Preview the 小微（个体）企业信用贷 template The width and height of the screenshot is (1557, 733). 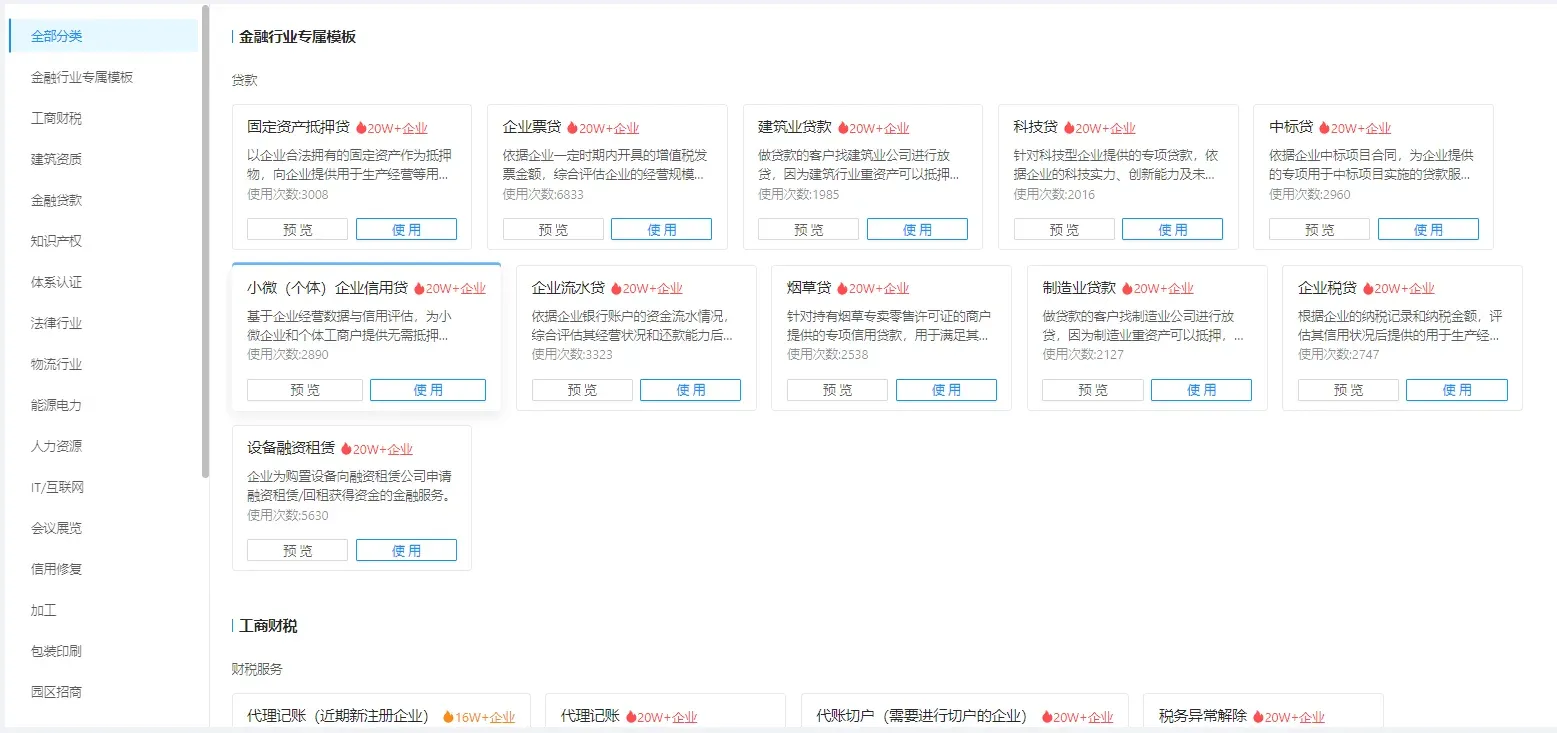click(305, 390)
